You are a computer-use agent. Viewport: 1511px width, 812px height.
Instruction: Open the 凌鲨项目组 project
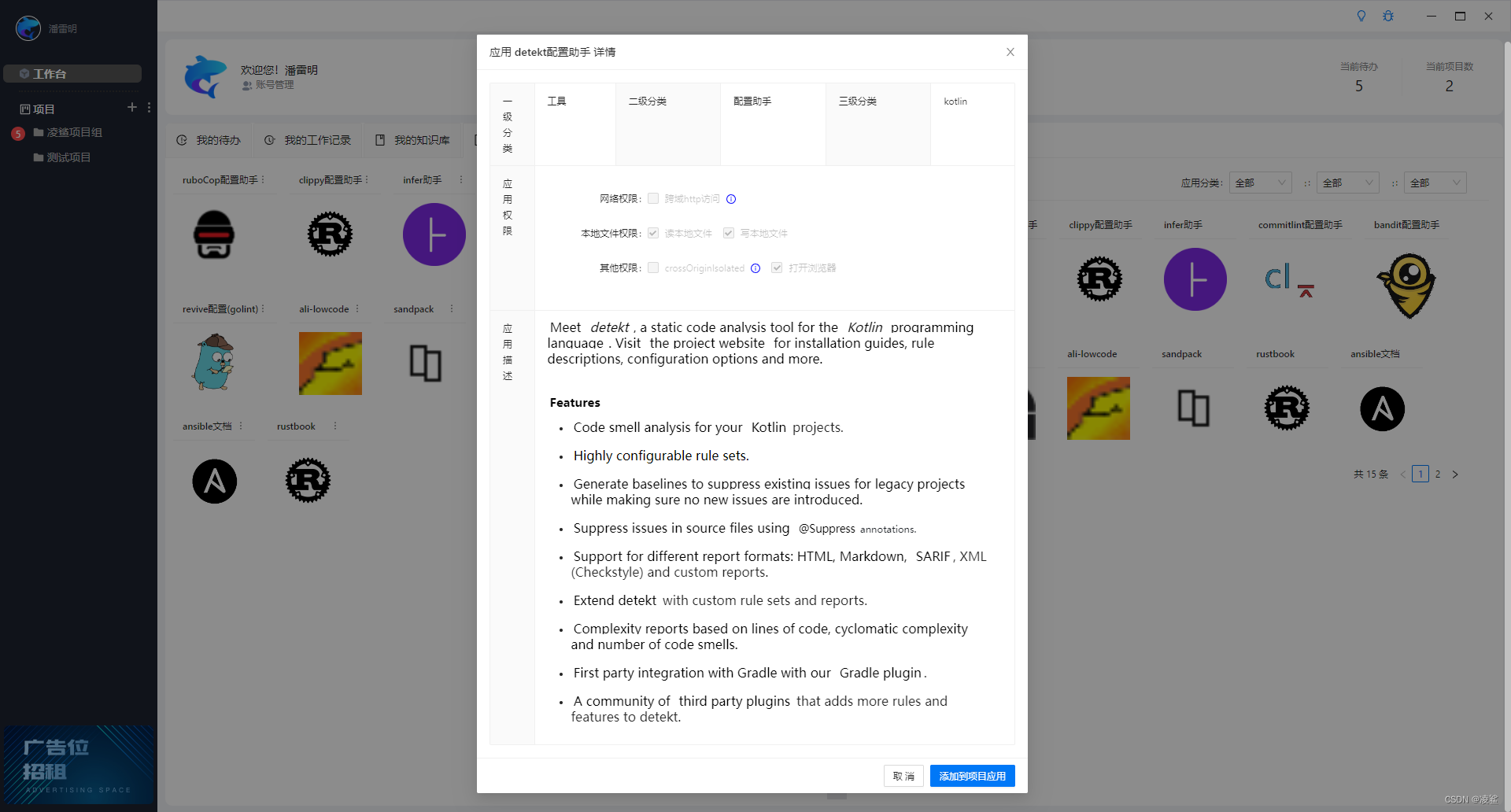68,132
